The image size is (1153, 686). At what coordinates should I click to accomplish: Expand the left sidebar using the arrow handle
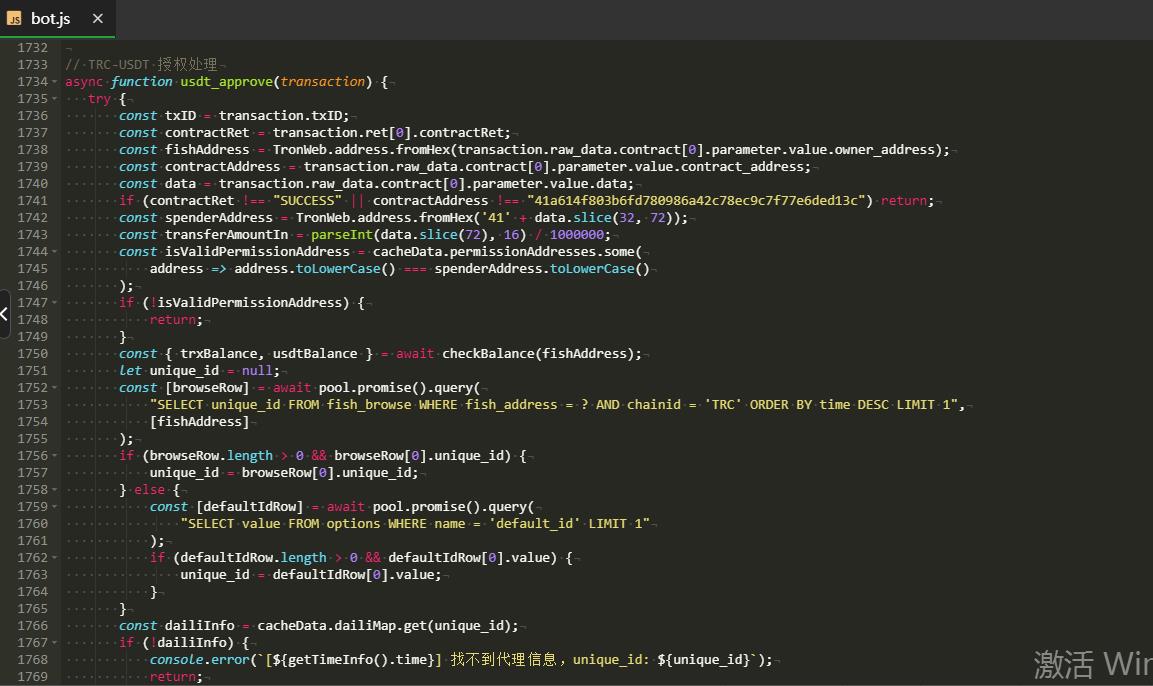click(x=5, y=314)
